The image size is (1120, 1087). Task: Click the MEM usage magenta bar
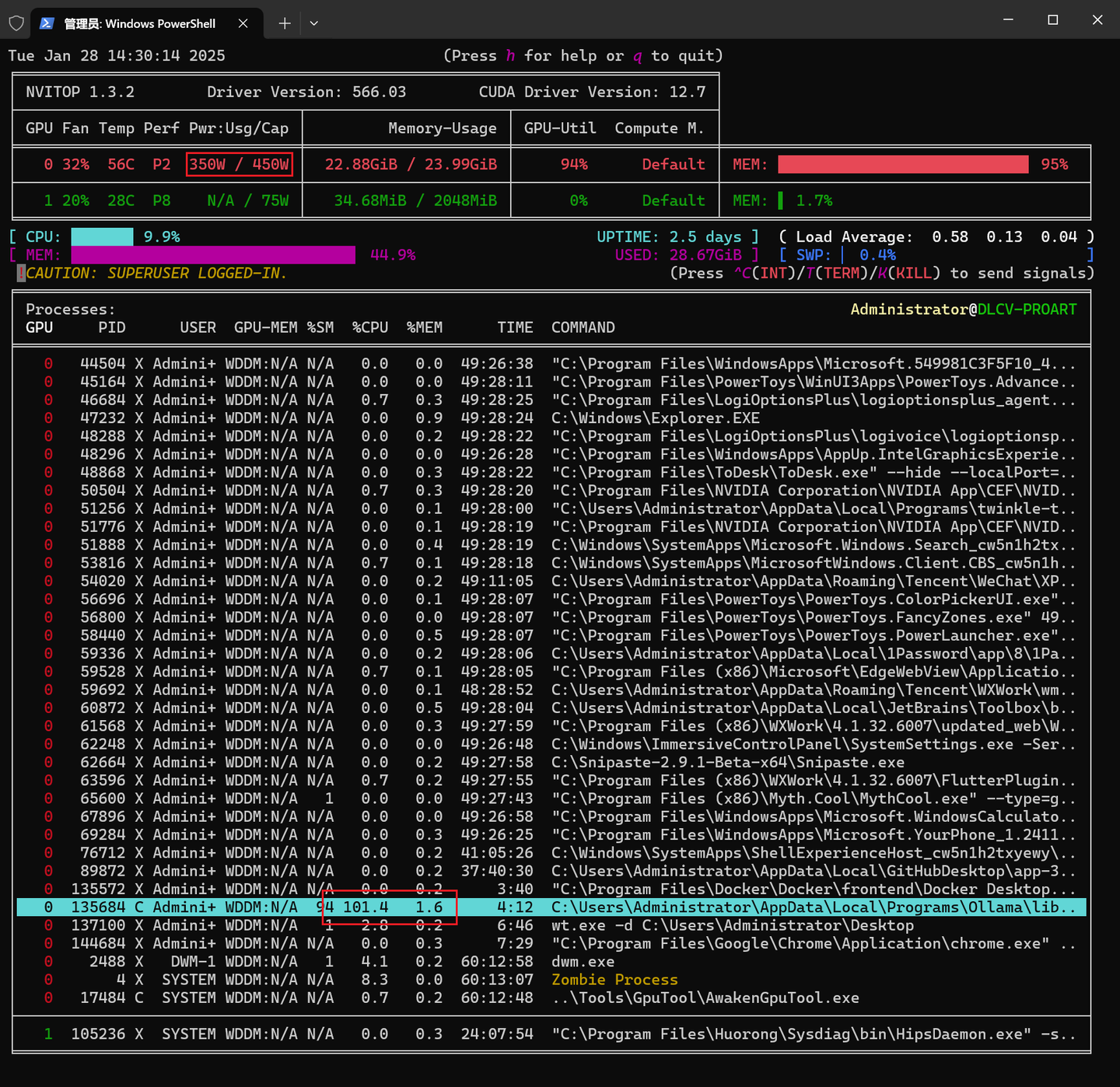click(x=214, y=254)
